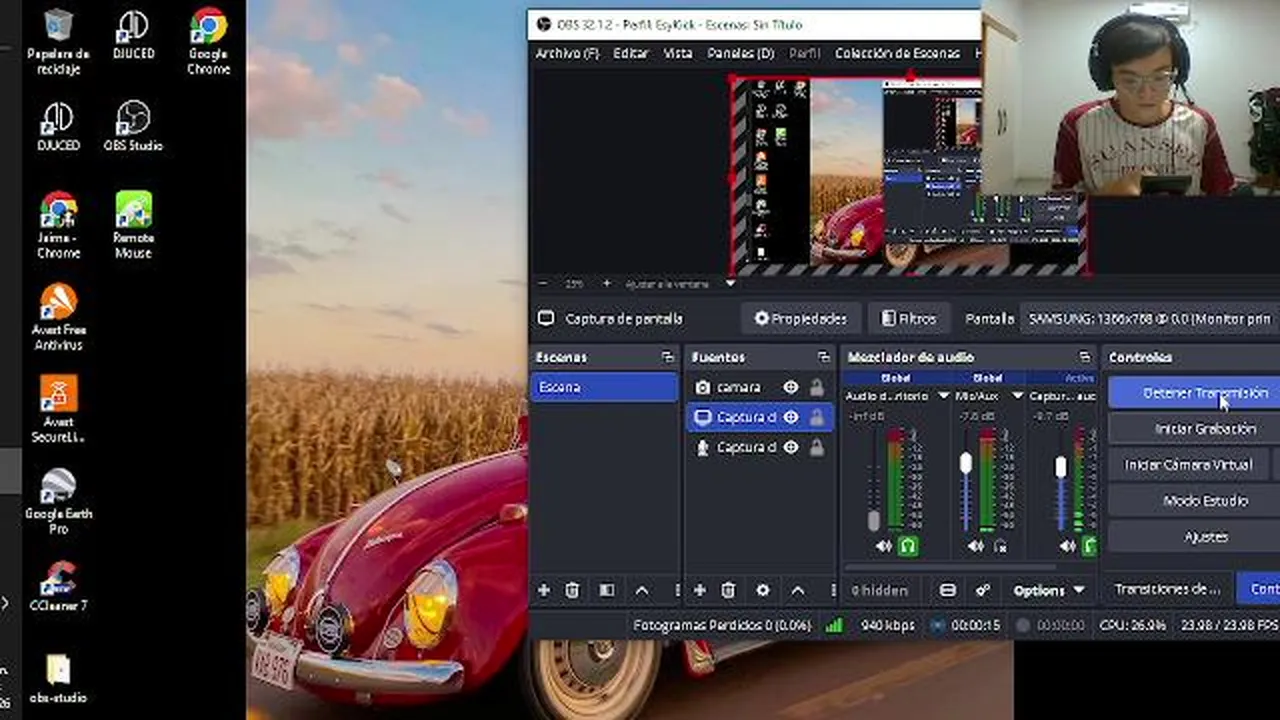This screenshot has width=1280, height=720.
Task: Move the scene up with the Escenas arrow
Action: coord(642,591)
